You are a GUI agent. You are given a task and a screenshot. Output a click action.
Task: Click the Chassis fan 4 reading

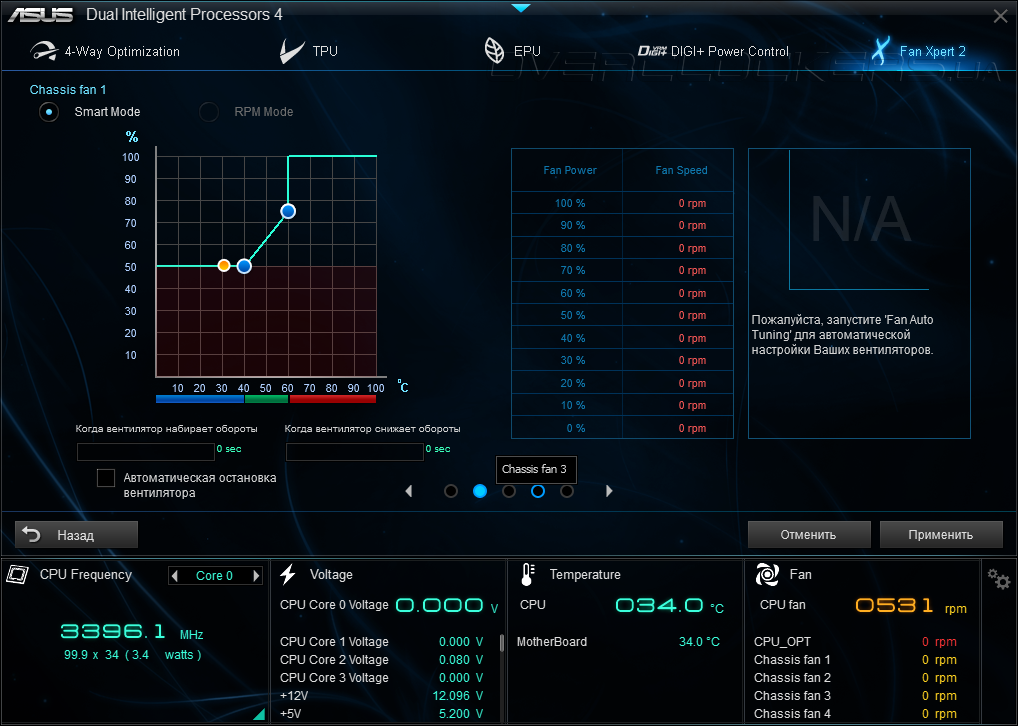coord(855,714)
